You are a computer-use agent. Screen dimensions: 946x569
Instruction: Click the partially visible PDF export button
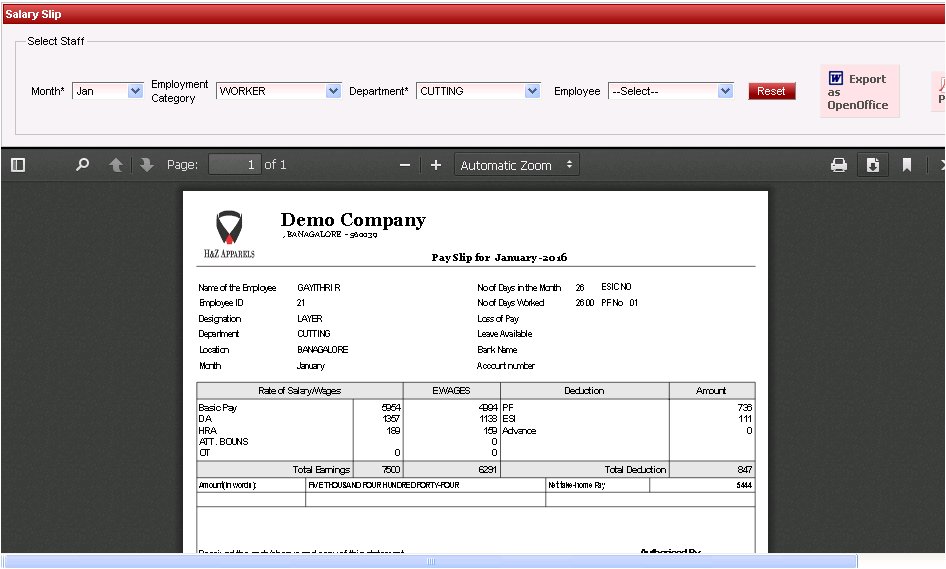(x=939, y=91)
